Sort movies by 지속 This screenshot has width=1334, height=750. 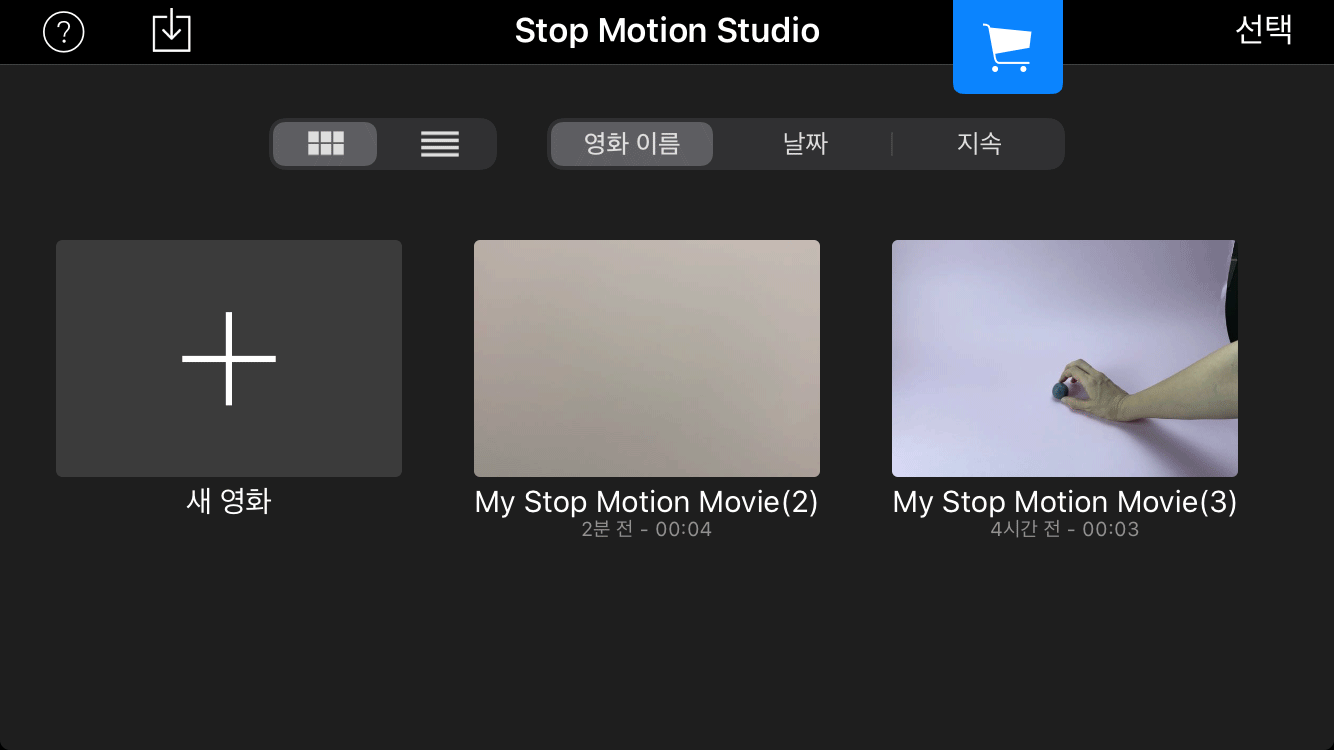978,144
